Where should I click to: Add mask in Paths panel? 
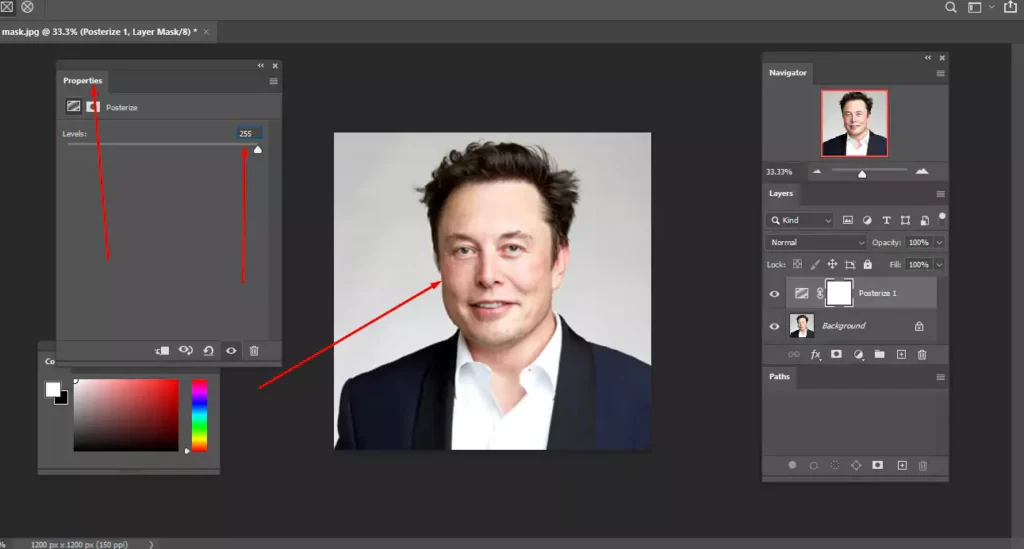pos(878,465)
